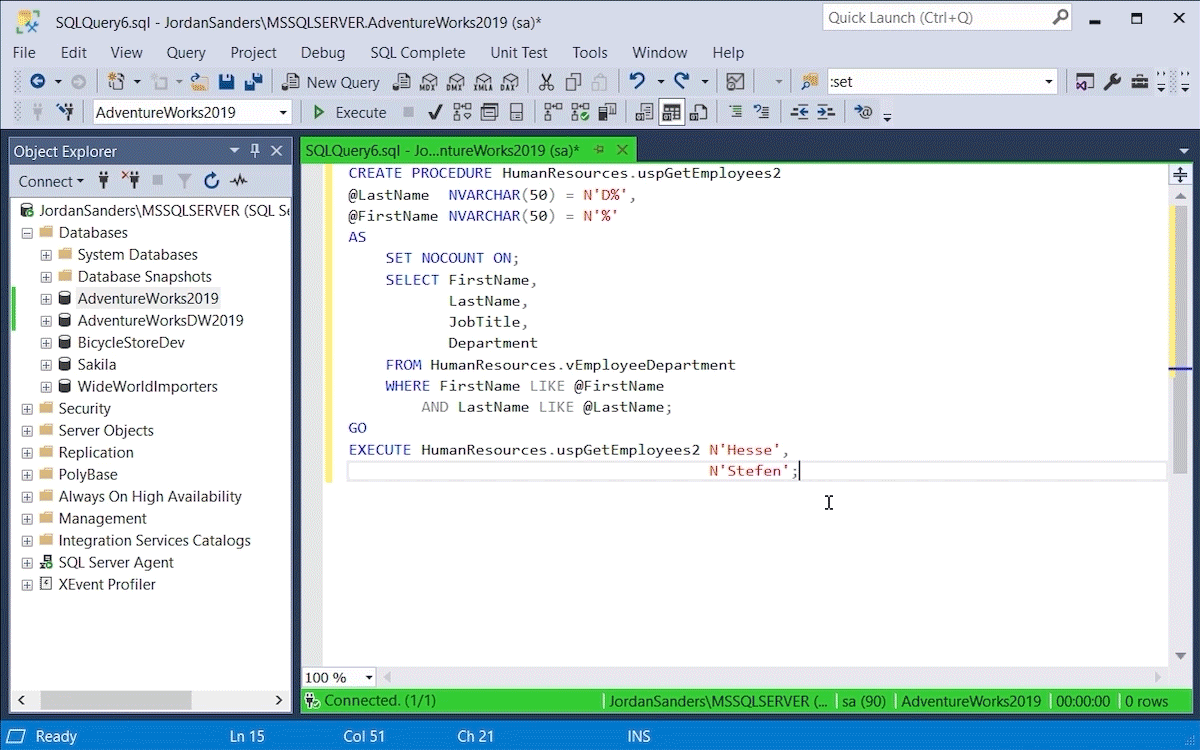
Task: Expand the AdventureWorksDW2019 database node
Action: coord(46,321)
